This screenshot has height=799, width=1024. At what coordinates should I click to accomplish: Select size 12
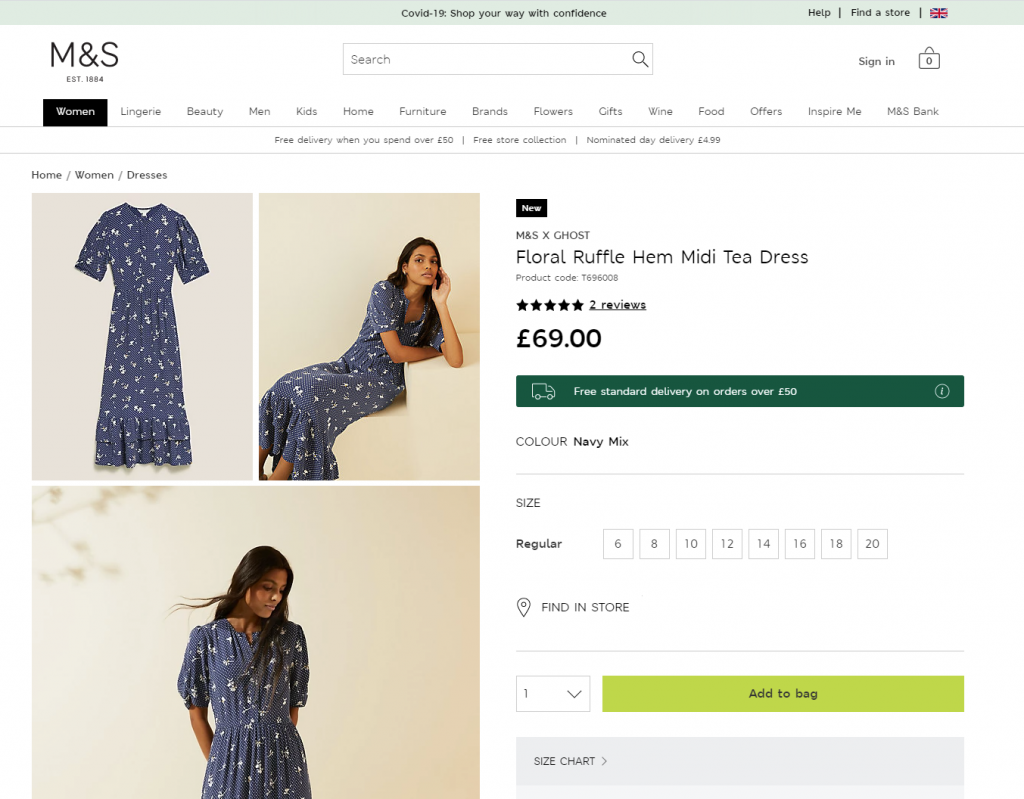[x=727, y=544]
